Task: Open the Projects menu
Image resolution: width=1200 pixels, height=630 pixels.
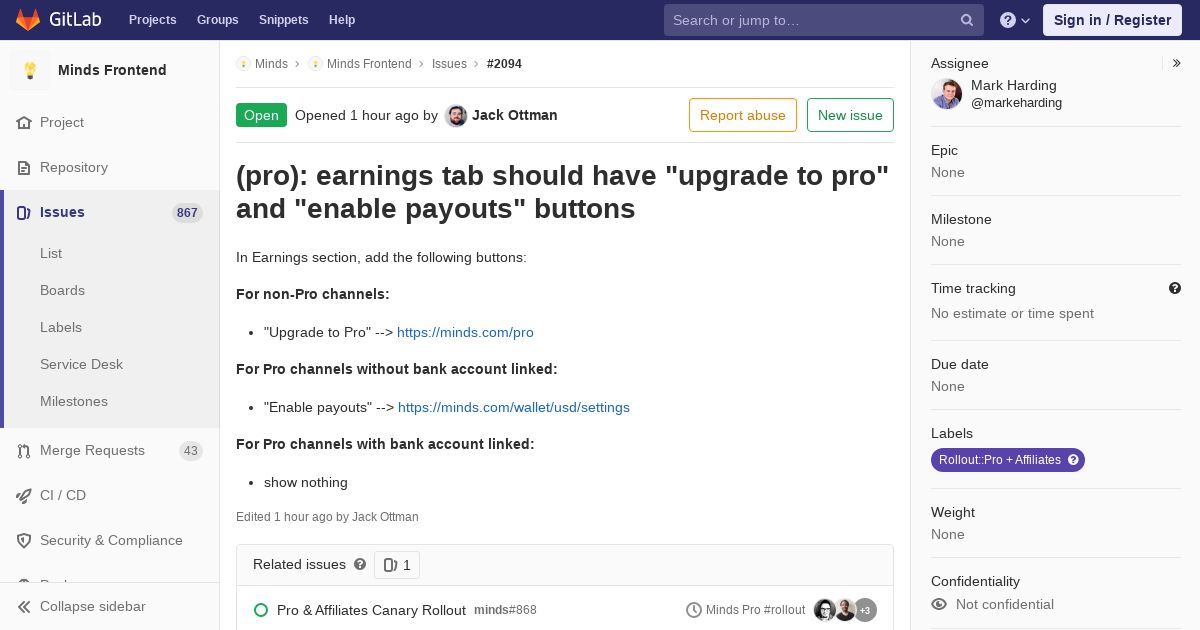Action: [152, 20]
